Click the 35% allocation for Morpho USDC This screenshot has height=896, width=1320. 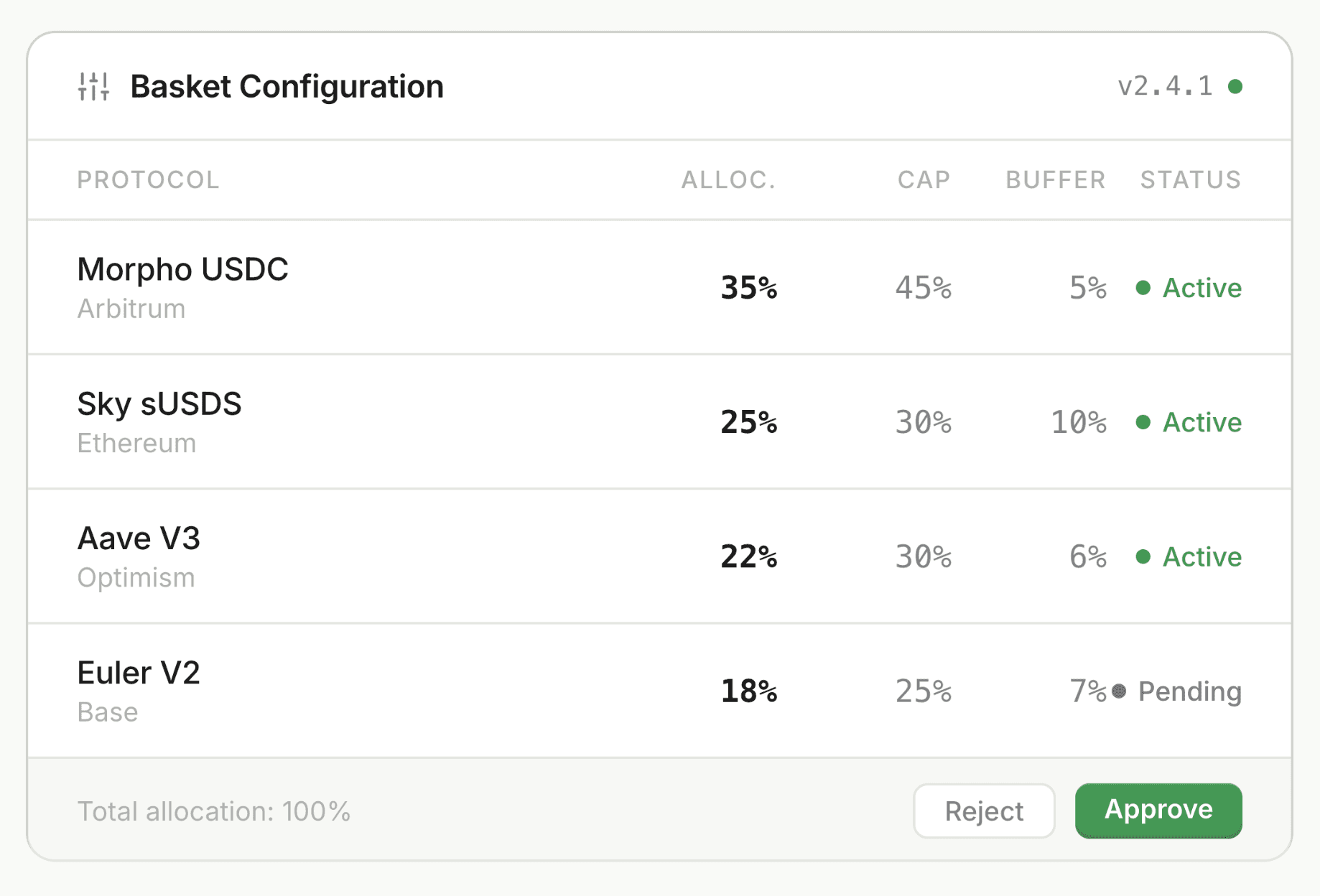(x=748, y=288)
